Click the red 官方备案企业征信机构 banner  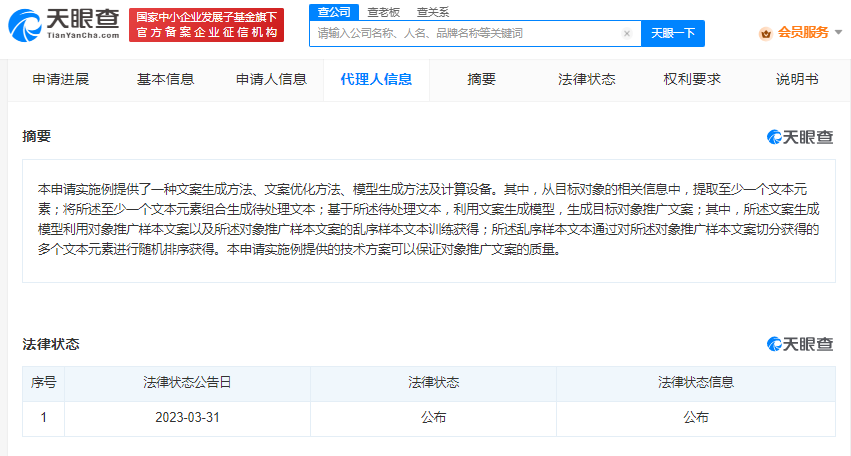pyautogui.click(x=206, y=25)
